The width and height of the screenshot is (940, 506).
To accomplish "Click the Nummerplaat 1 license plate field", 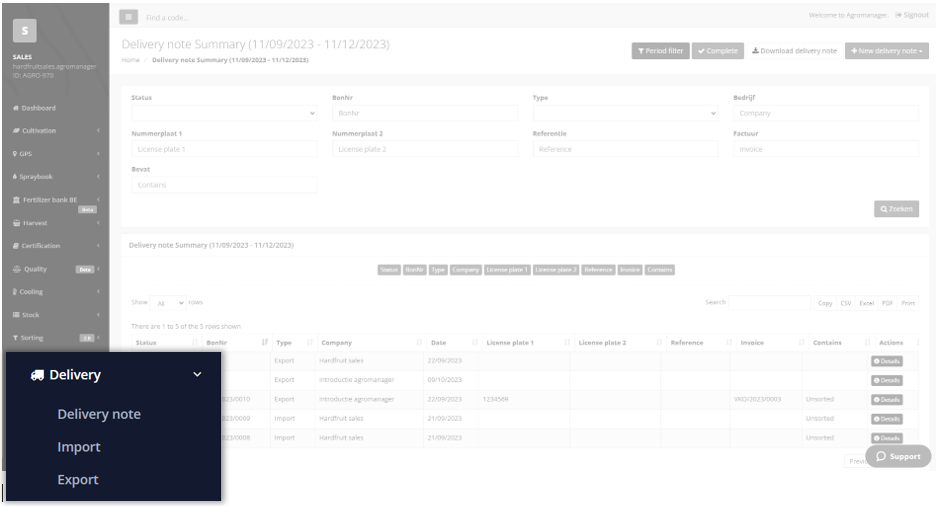I will pyautogui.click(x=224, y=149).
